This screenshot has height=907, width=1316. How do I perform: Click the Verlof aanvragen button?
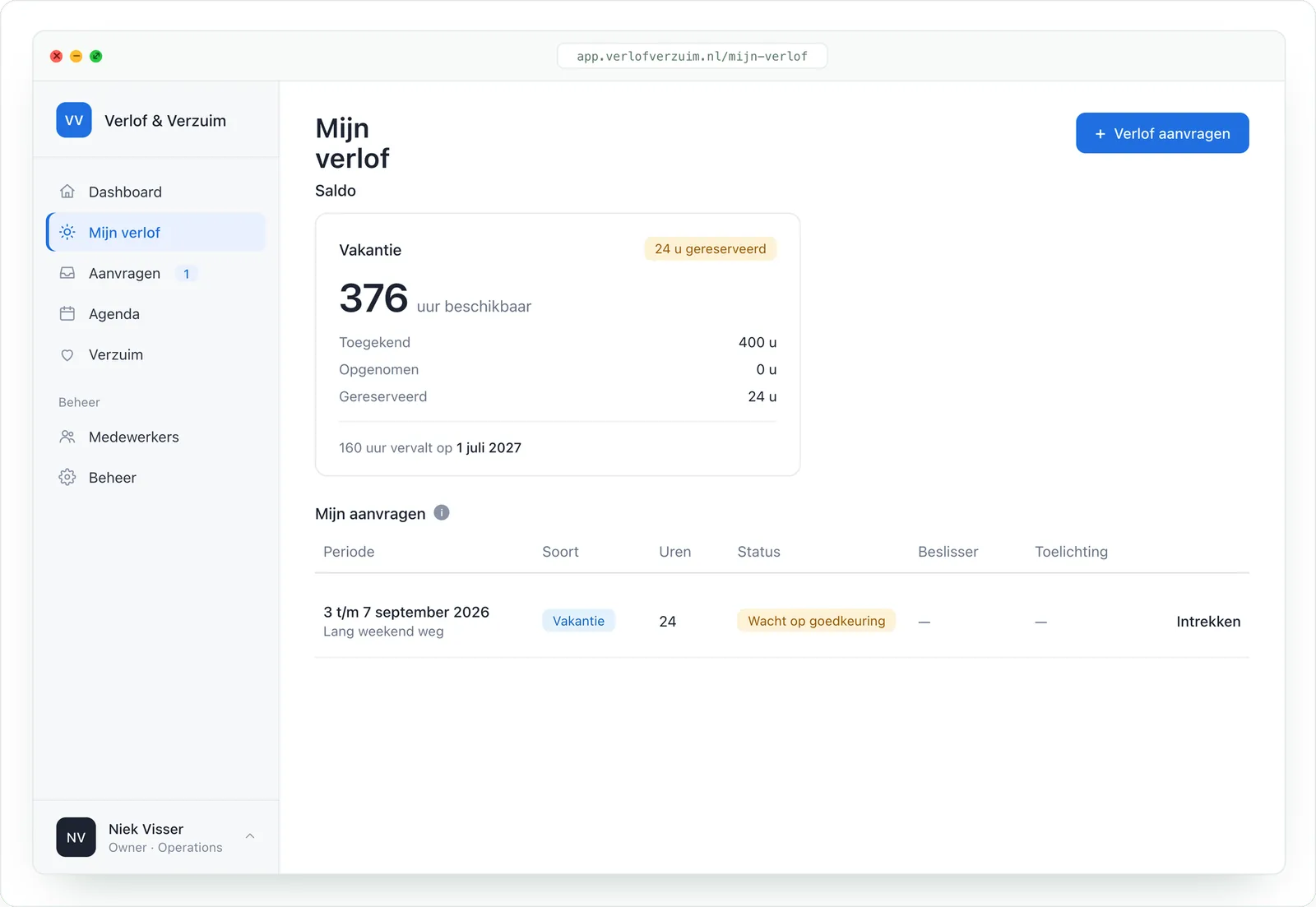coord(1162,133)
